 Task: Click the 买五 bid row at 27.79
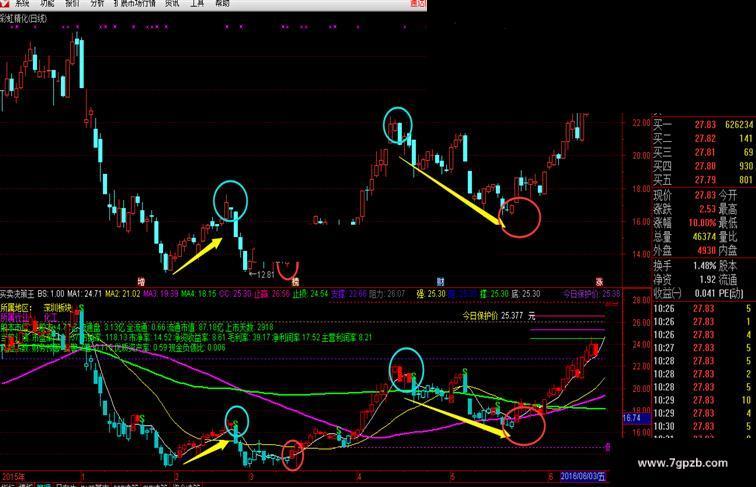coord(704,180)
